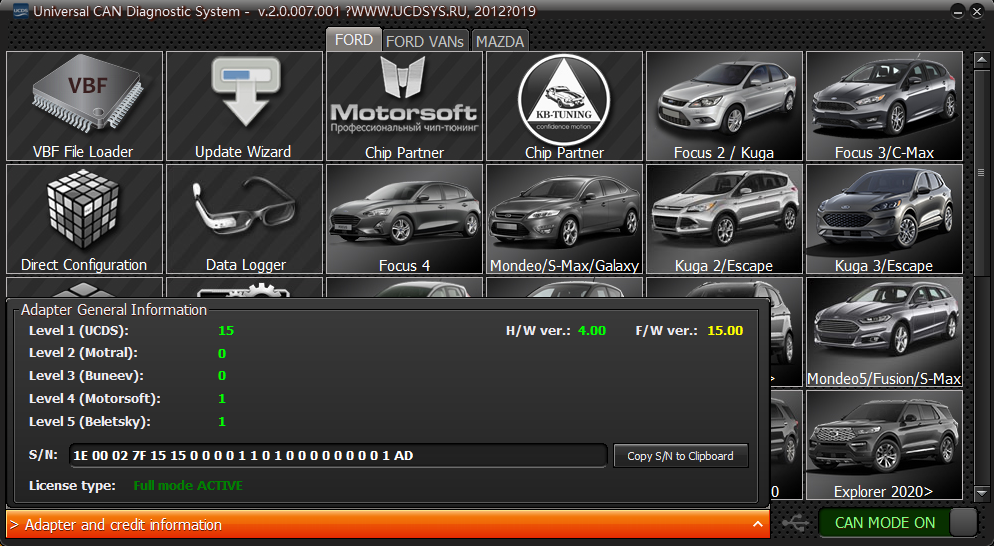Select the Mondeo5/Fusion/S-Max vehicle
The width and height of the screenshot is (994, 546).
click(884, 332)
